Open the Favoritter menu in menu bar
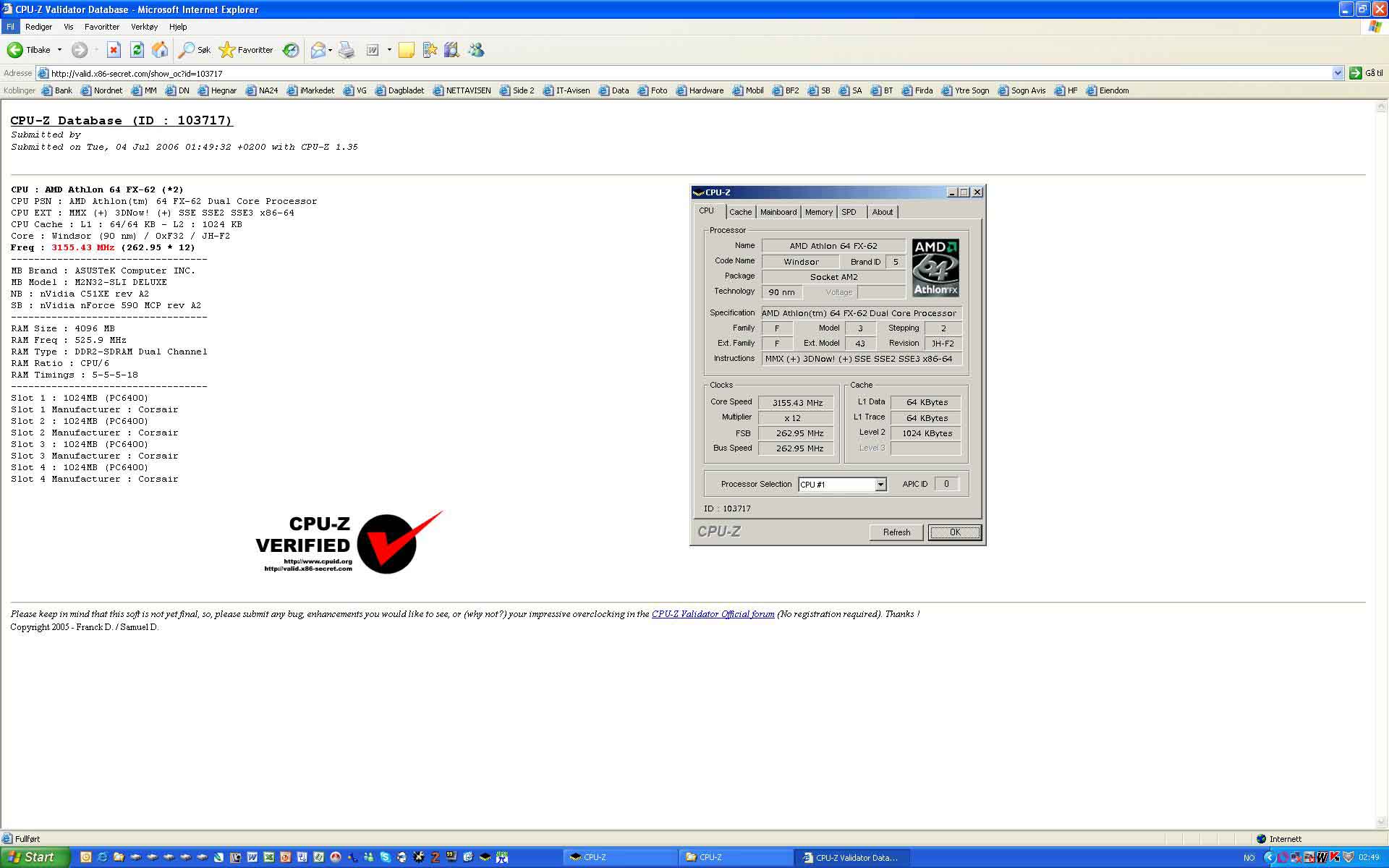Image resolution: width=1389 pixels, height=868 pixels. [102, 27]
